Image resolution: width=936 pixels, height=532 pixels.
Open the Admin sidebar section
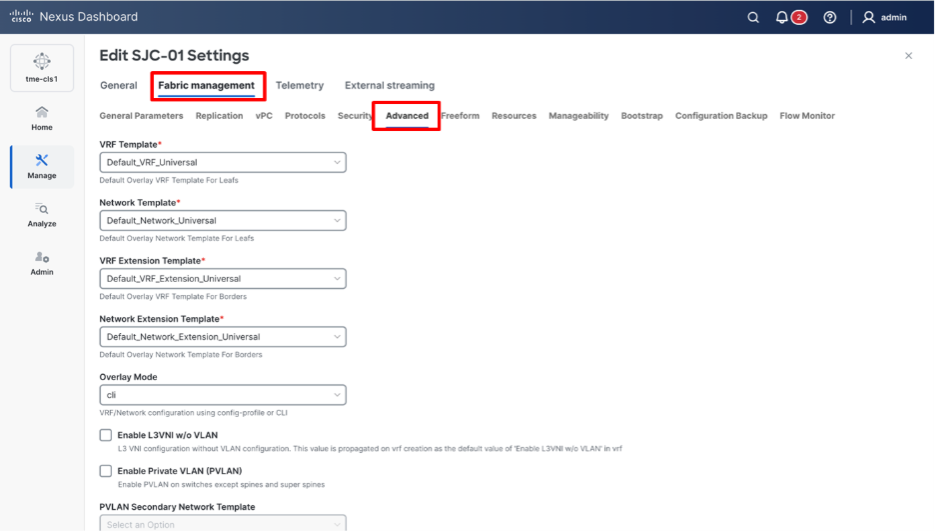(x=42, y=263)
